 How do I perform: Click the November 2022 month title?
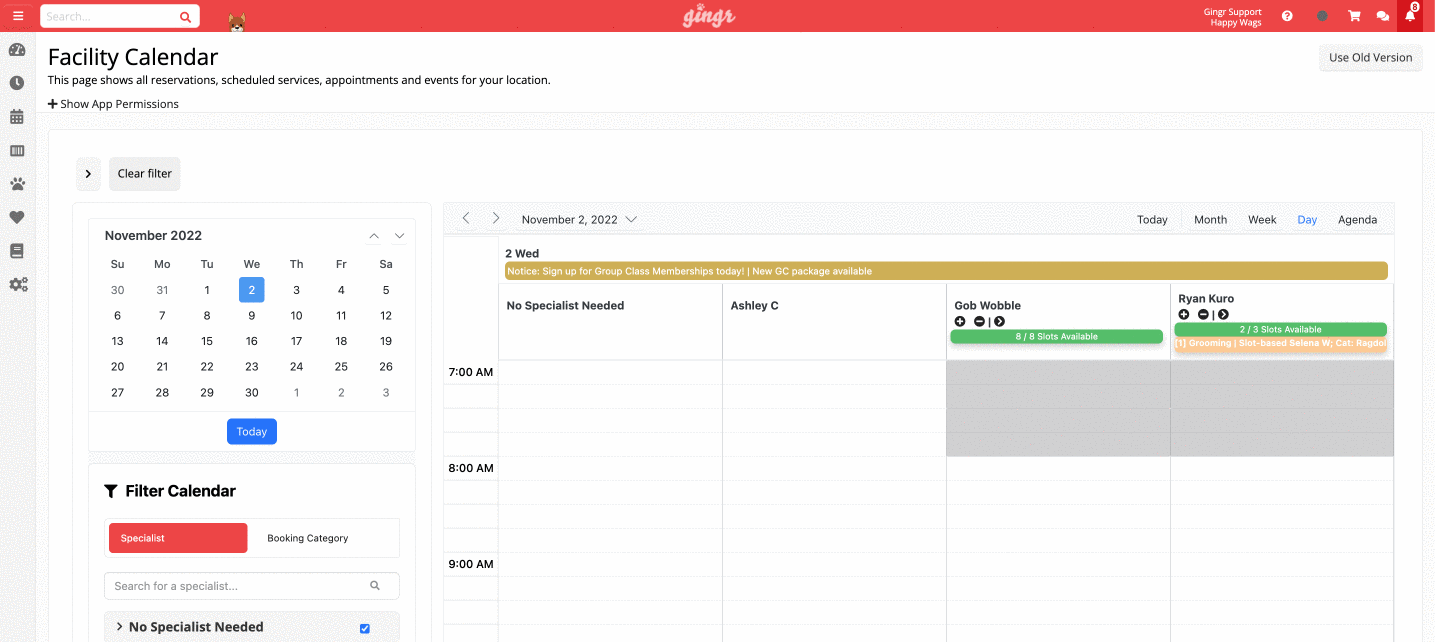point(153,236)
